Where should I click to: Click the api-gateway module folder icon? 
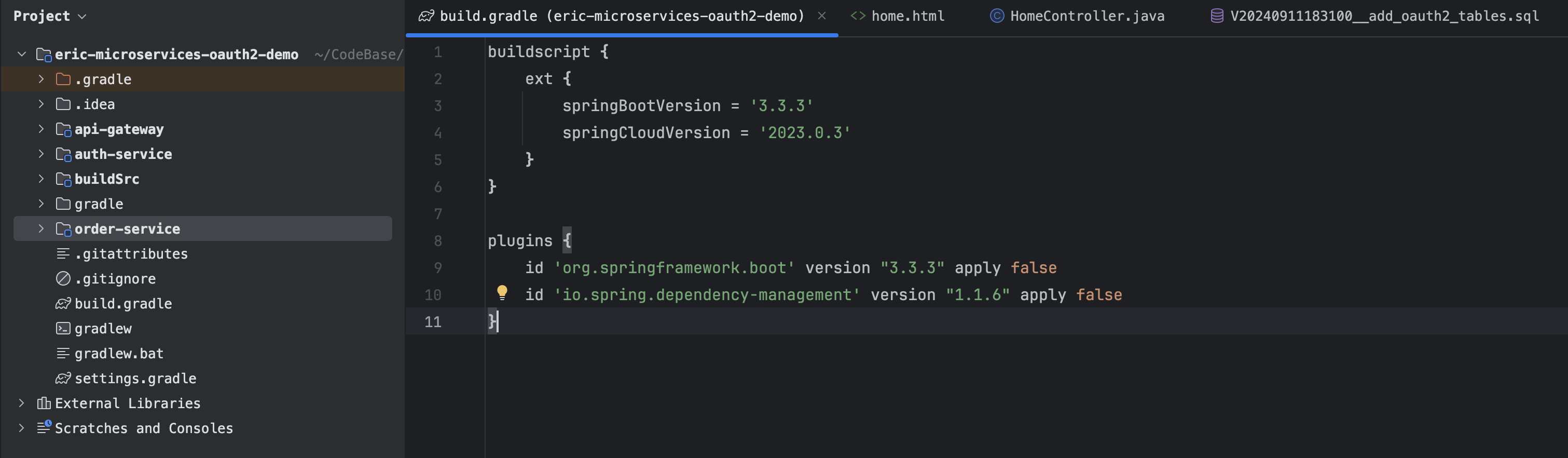[63, 129]
